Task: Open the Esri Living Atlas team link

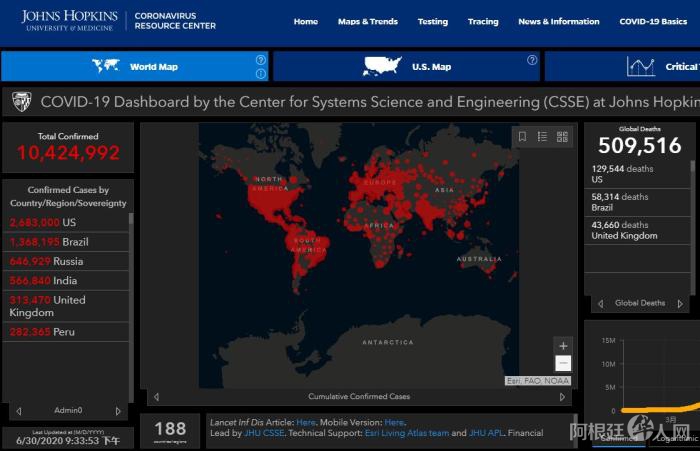Action: (x=411, y=433)
